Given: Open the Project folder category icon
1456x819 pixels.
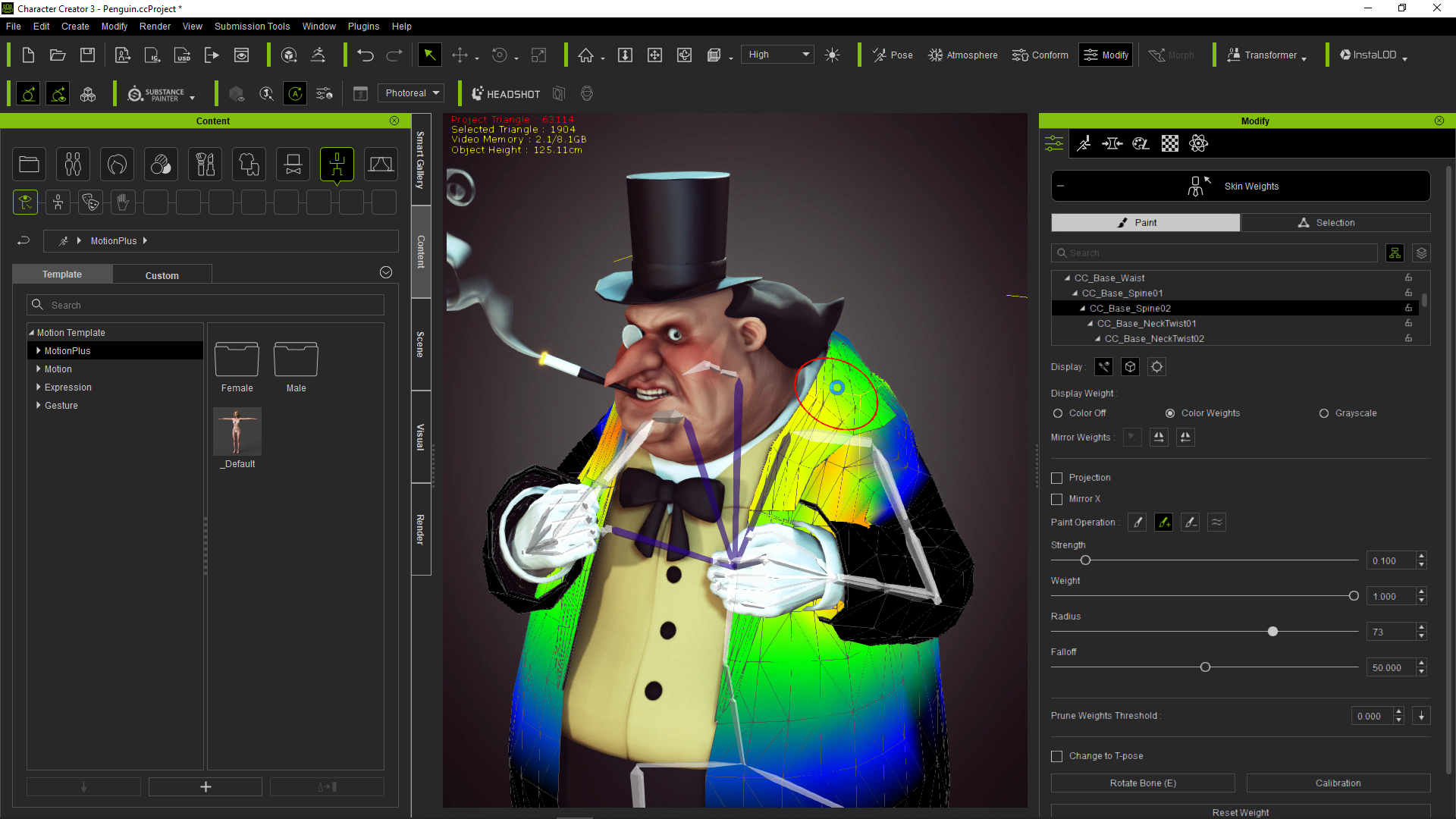Looking at the screenshot, I should (30, 165).
